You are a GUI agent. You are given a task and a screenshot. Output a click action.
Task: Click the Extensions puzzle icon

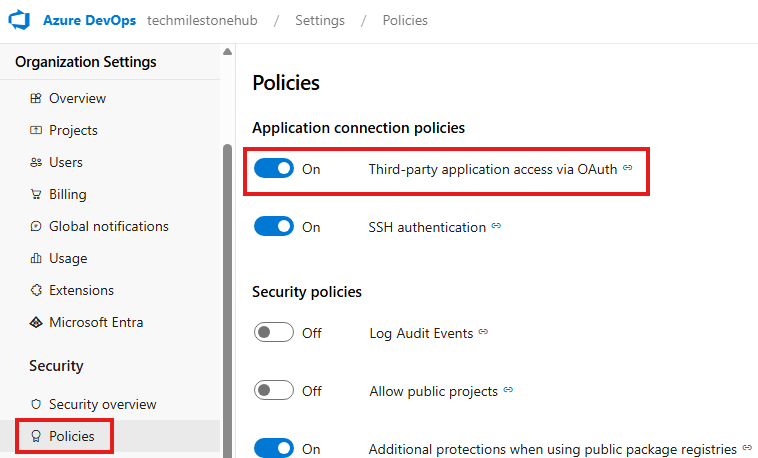pyautogui.click(x=36, y=290)
